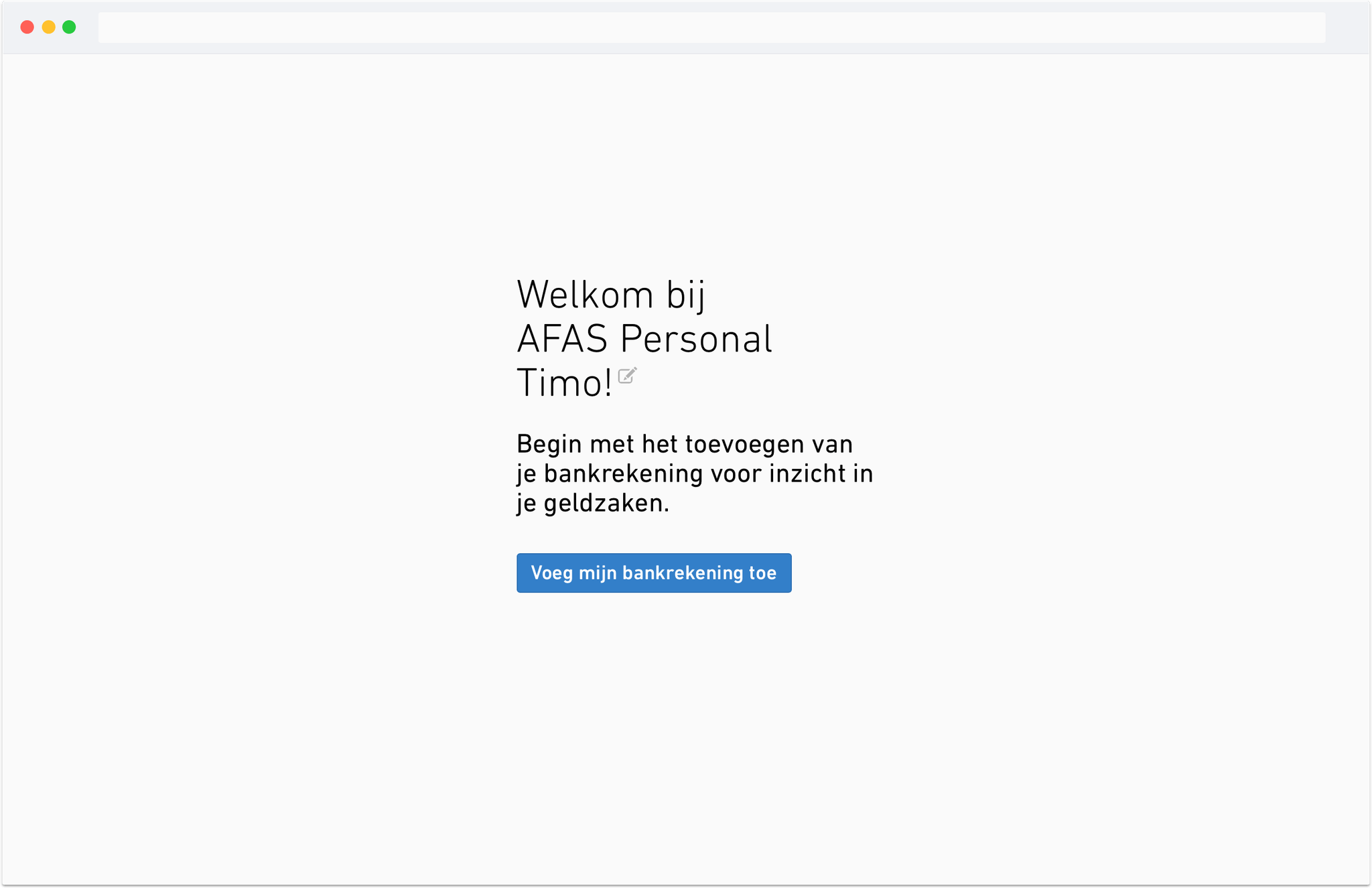
Task: Click the name 'Timo!' in the heading
Action: click(565, 382)
